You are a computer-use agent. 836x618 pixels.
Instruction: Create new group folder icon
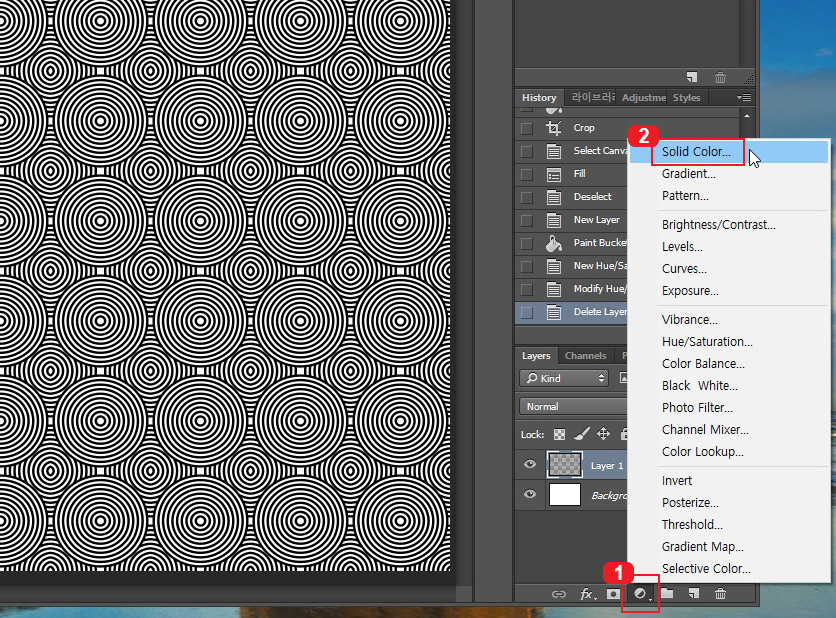click(x=667, y=593)
